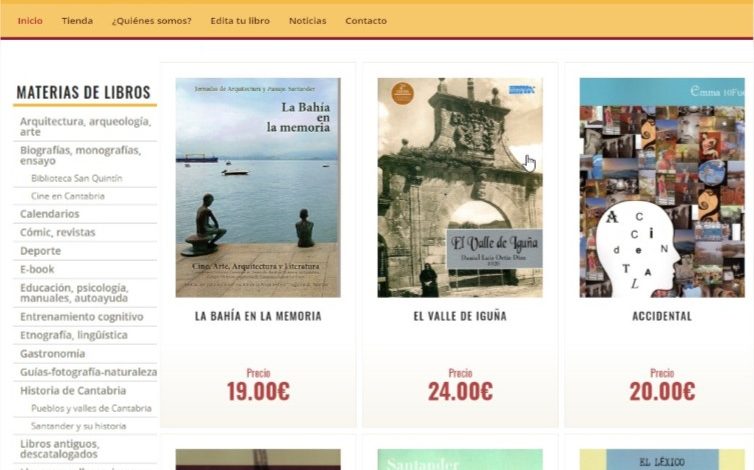Open the Gastronomía category
754x470 pixels.
tap(52, 354)
